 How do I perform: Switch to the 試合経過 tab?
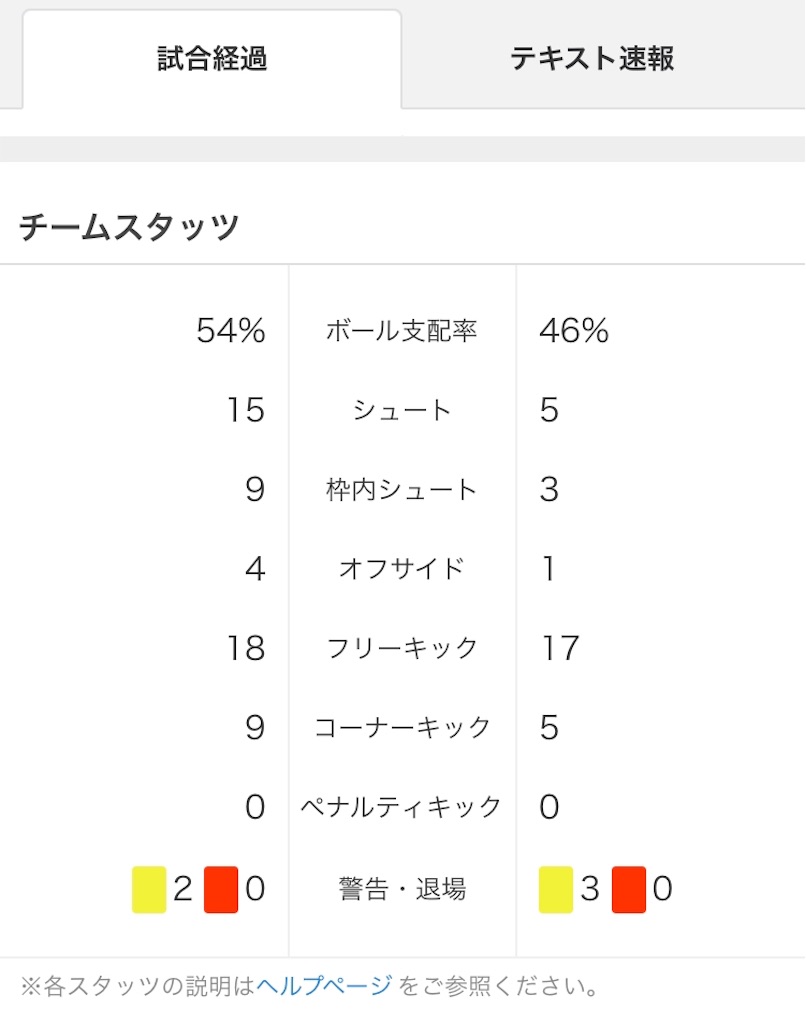point(212,59)
